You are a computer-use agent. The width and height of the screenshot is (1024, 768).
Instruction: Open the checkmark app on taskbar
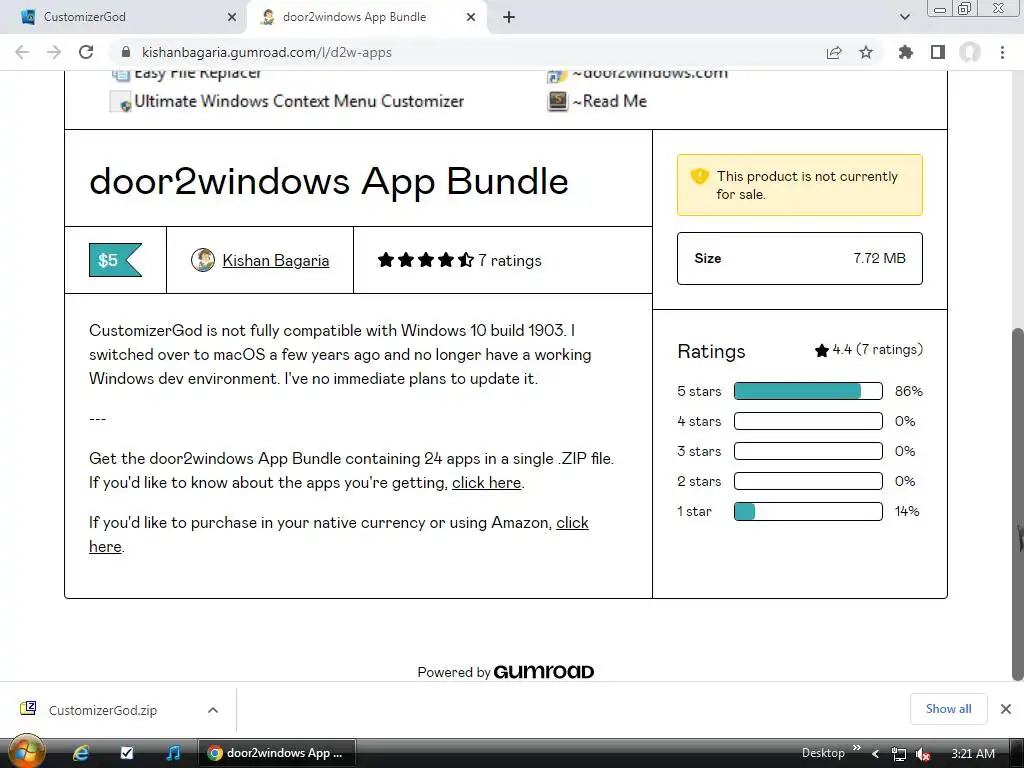click(x=127, y=753)
